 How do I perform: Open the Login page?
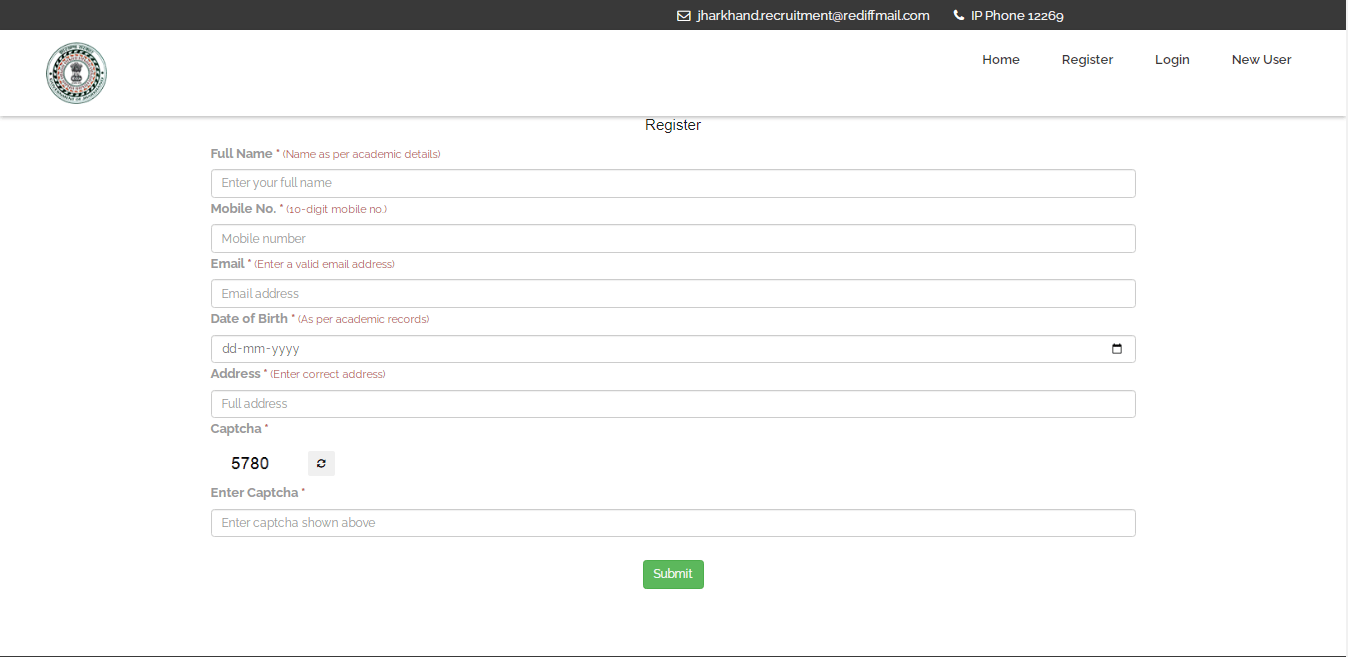(1172, 60)
